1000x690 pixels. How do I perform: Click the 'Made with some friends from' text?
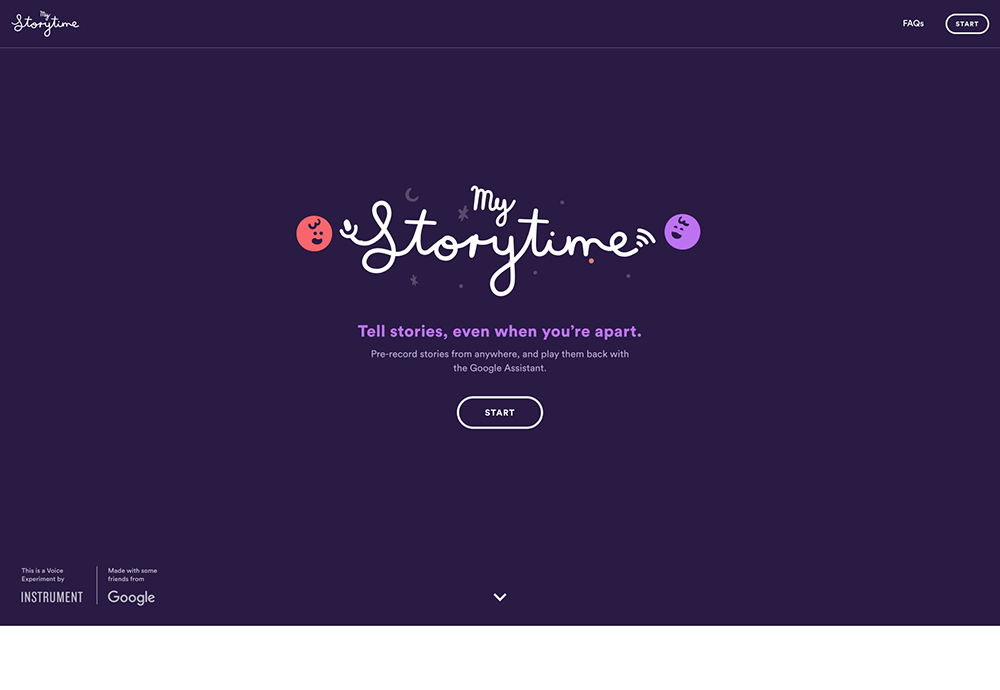[132, 575]
